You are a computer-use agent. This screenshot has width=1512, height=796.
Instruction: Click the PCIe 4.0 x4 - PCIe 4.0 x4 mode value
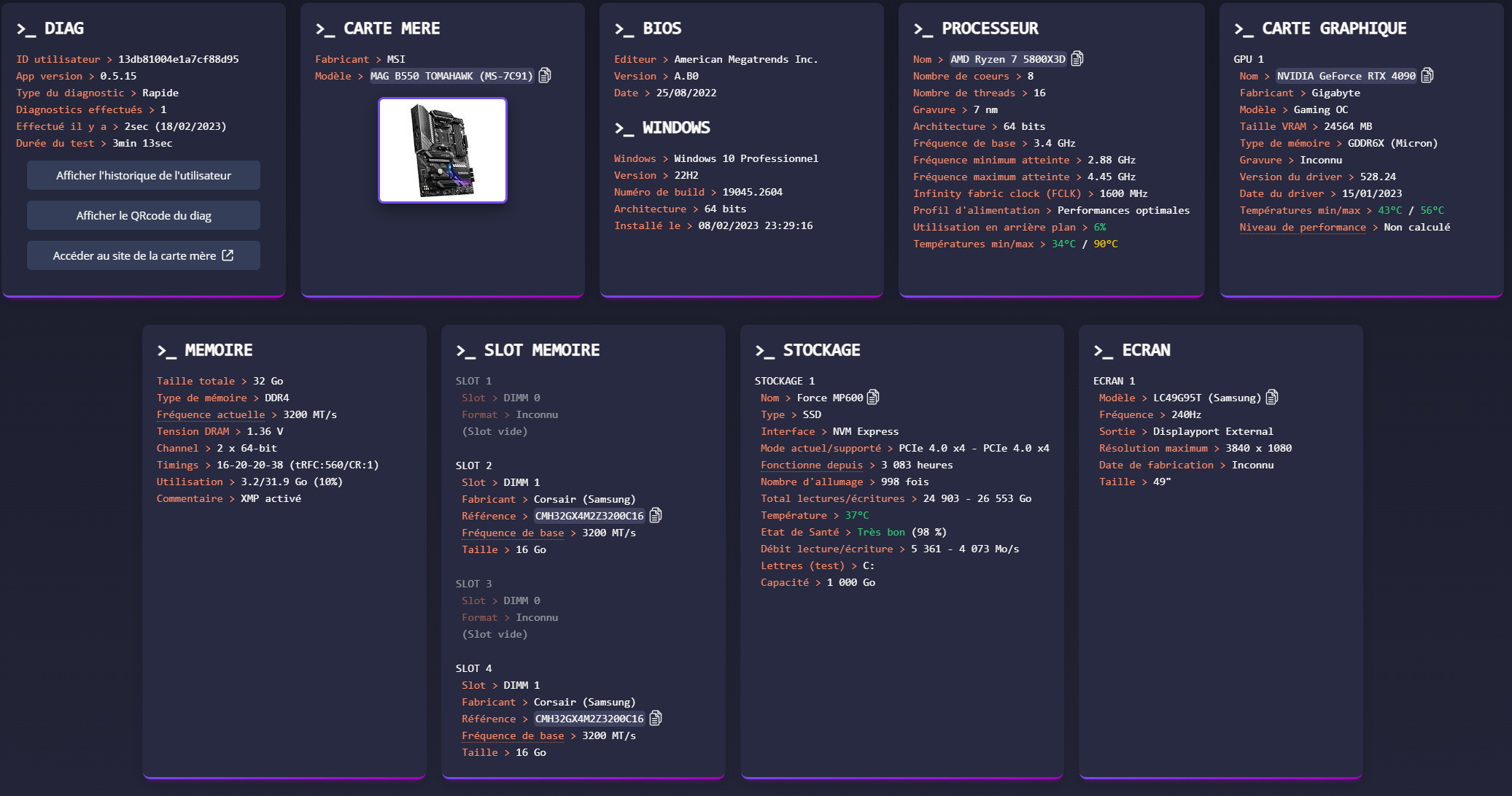click(974, 448)
